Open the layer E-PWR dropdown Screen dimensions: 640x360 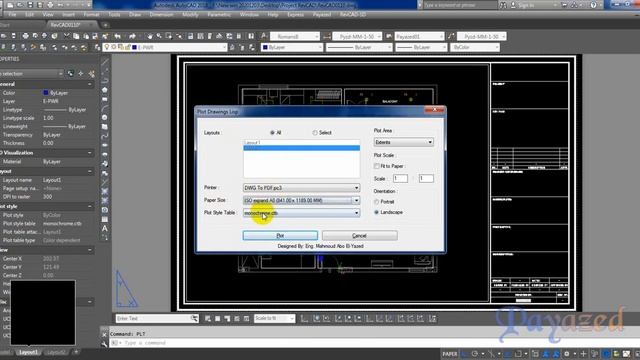coord(164,47)
